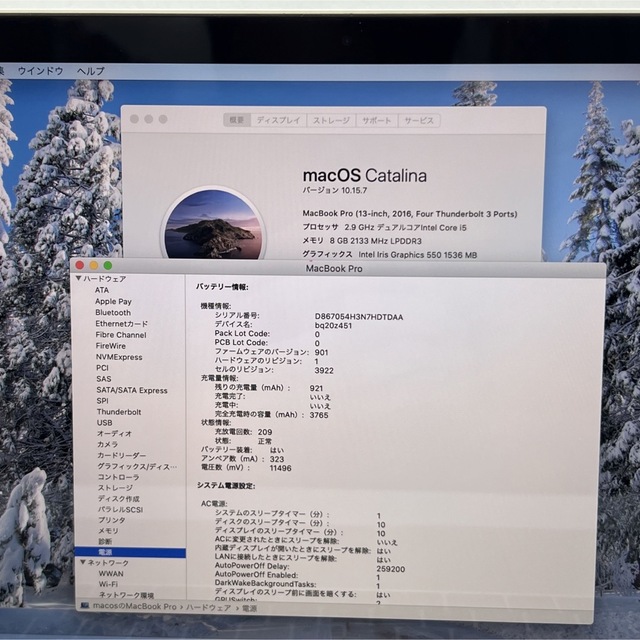Select NVMExpress in the sidebar
This screenshot has height=640, width=640.
[119, 357]
